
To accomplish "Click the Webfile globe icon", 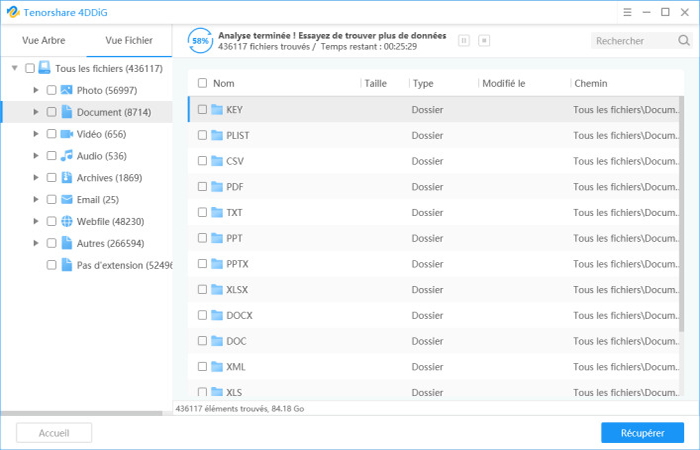I will pos(67,221).
